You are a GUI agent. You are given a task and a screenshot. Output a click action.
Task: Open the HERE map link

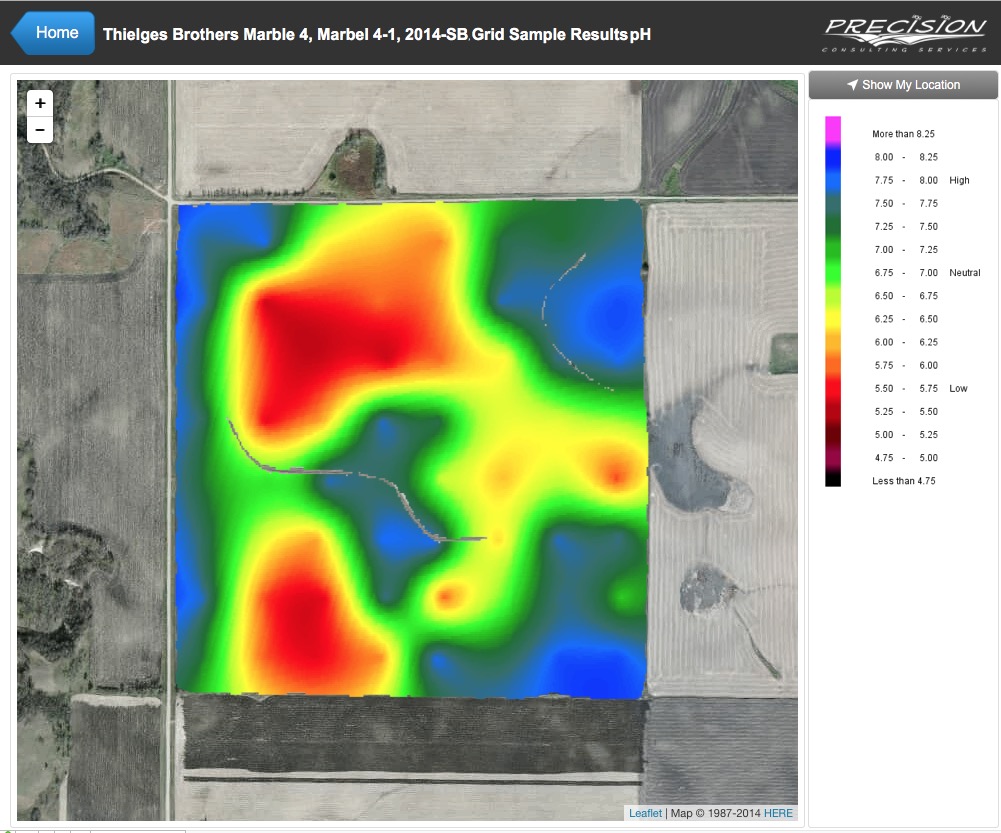click(x=778, y=813)
